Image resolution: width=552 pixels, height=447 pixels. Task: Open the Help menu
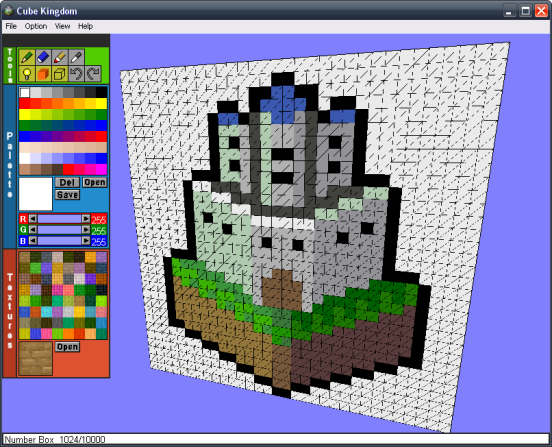pyautogui.click(x=85, y=26)
